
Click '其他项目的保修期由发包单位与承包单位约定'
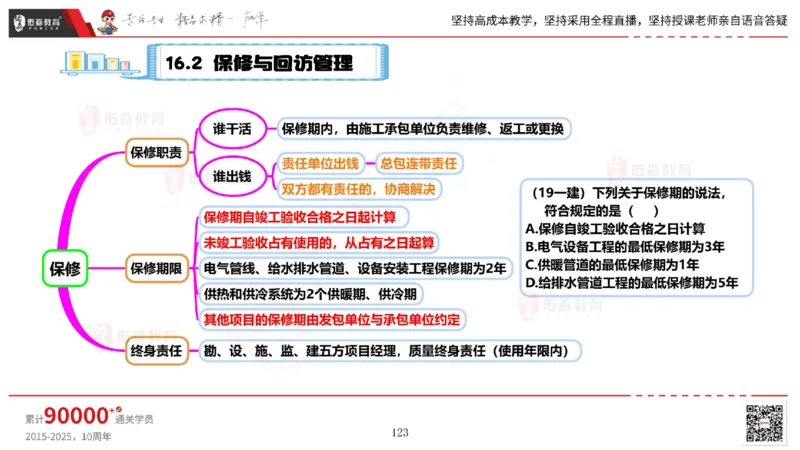coord(332,320)
